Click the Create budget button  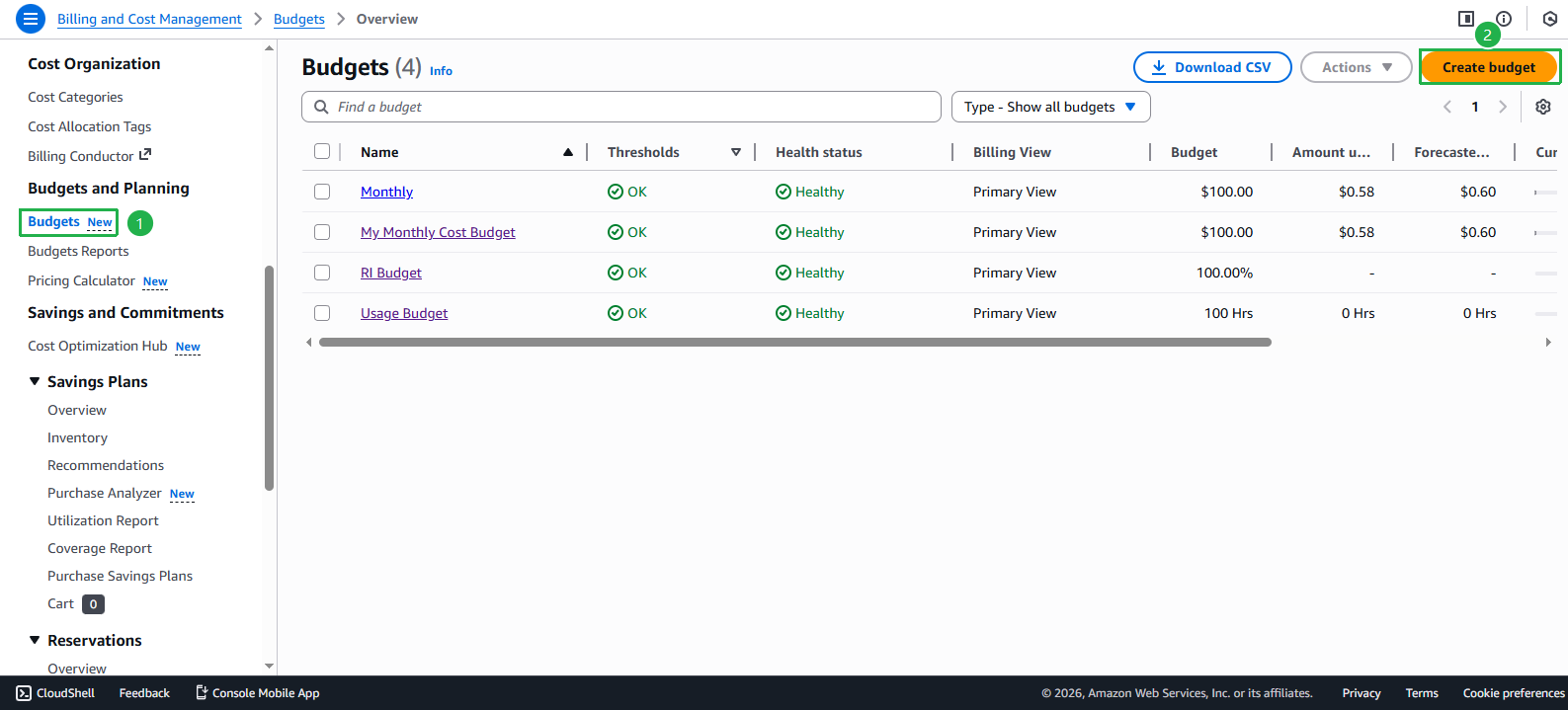pos(1488,67)
